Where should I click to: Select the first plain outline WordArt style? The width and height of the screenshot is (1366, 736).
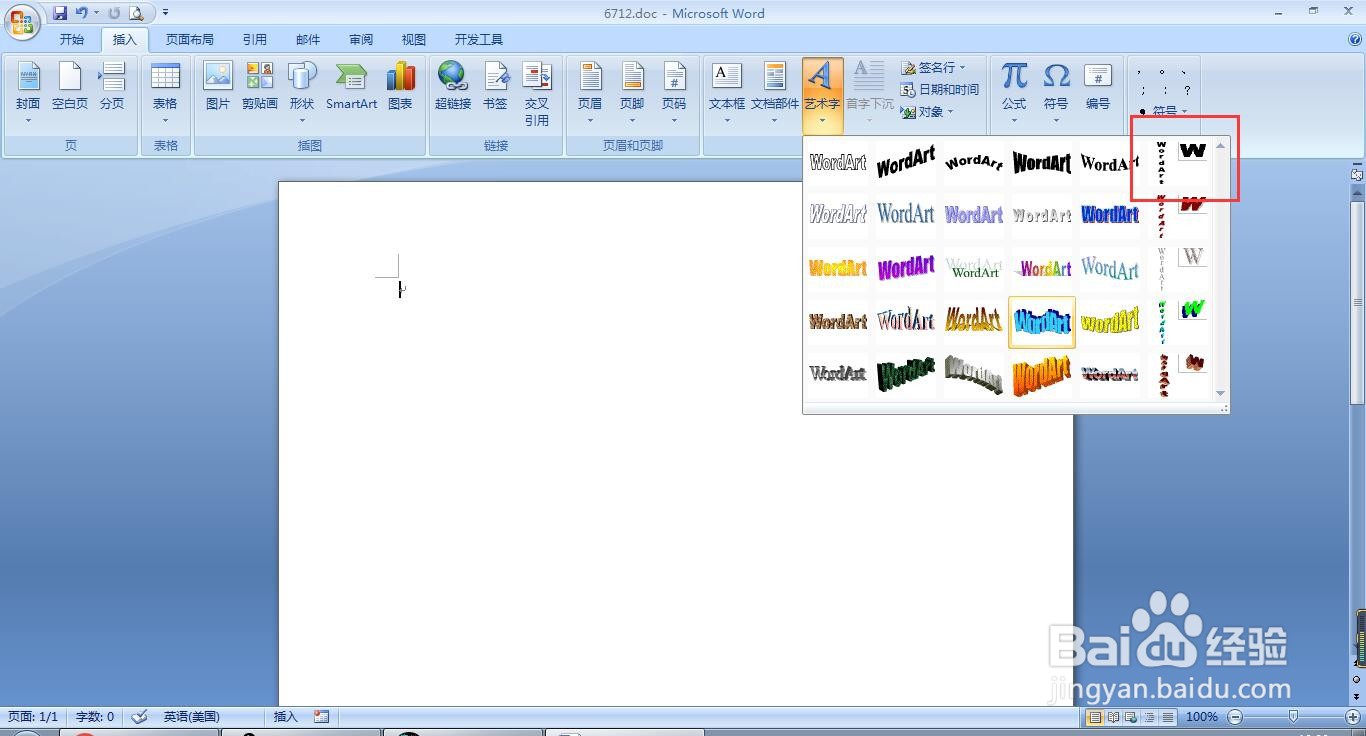[x=838, y=162]
